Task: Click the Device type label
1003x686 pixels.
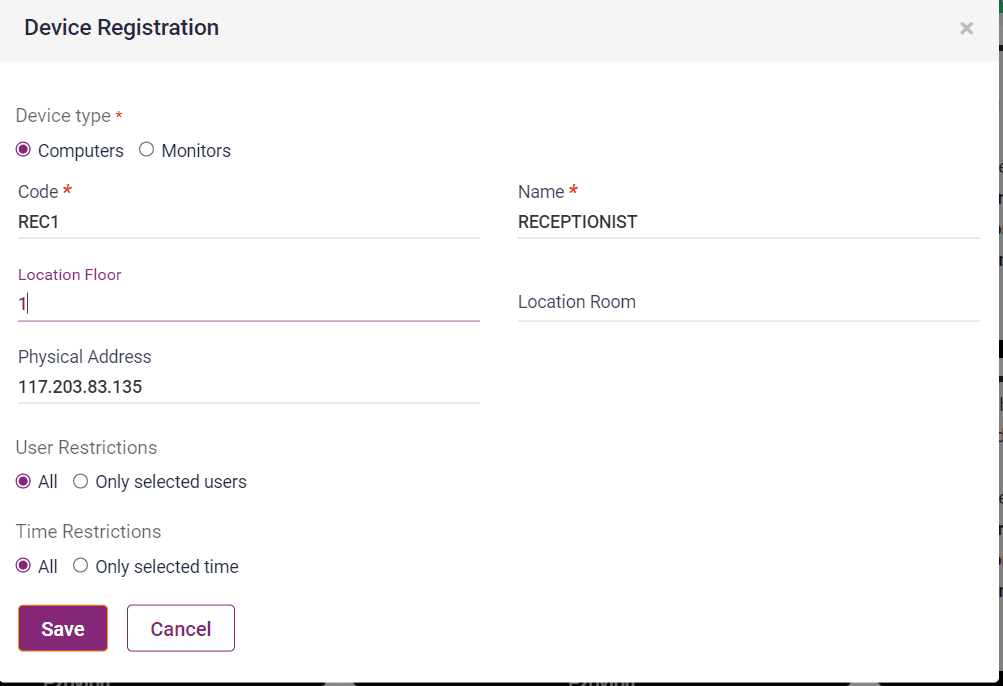Action: click(x=63, y=116)
